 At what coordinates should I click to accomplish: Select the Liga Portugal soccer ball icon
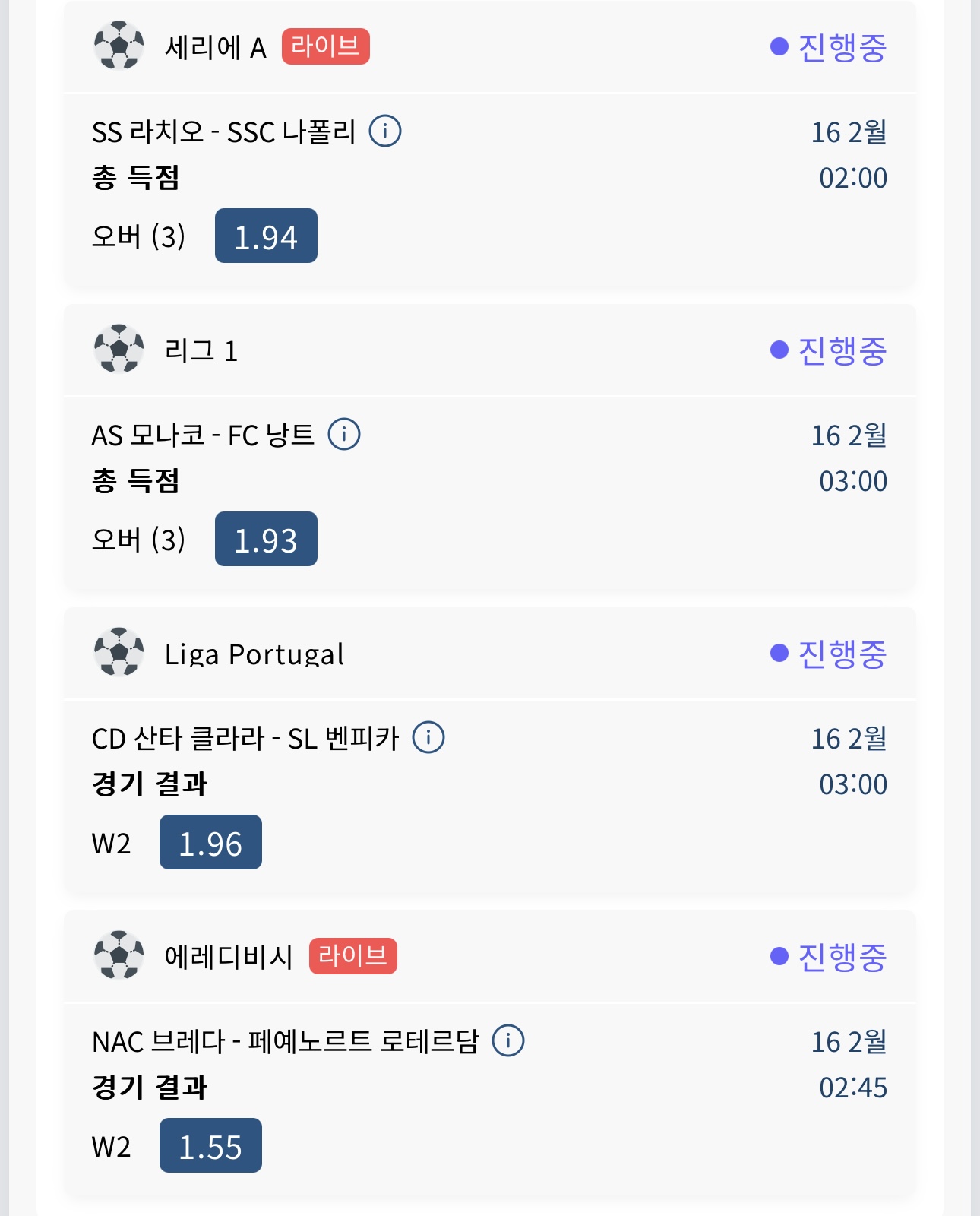(119, 653)
